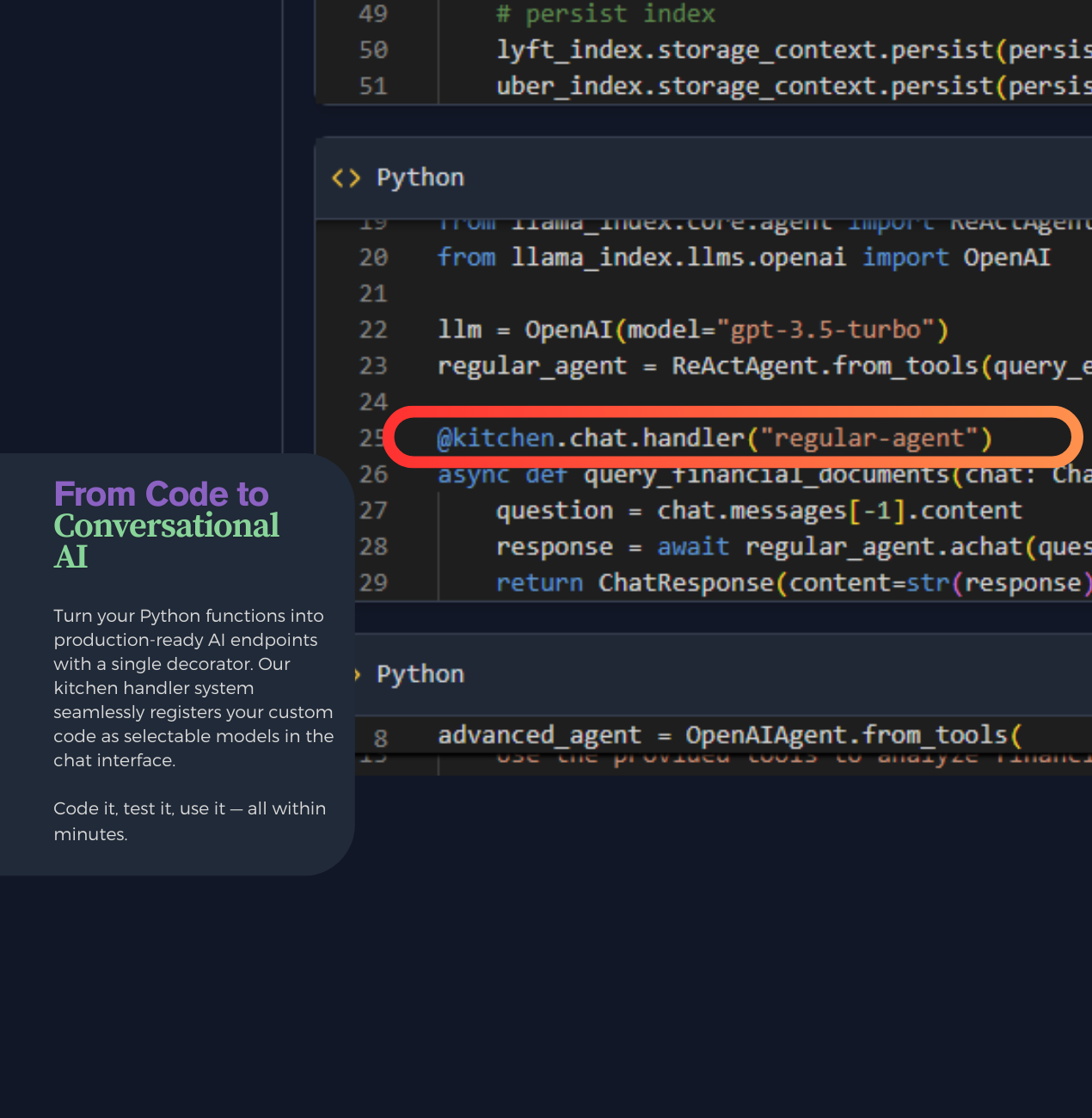Click line number 23 in the gutter
The width and height of the screenshot is (1092, 1118).
pyautogui.click(x=373, y=366)
